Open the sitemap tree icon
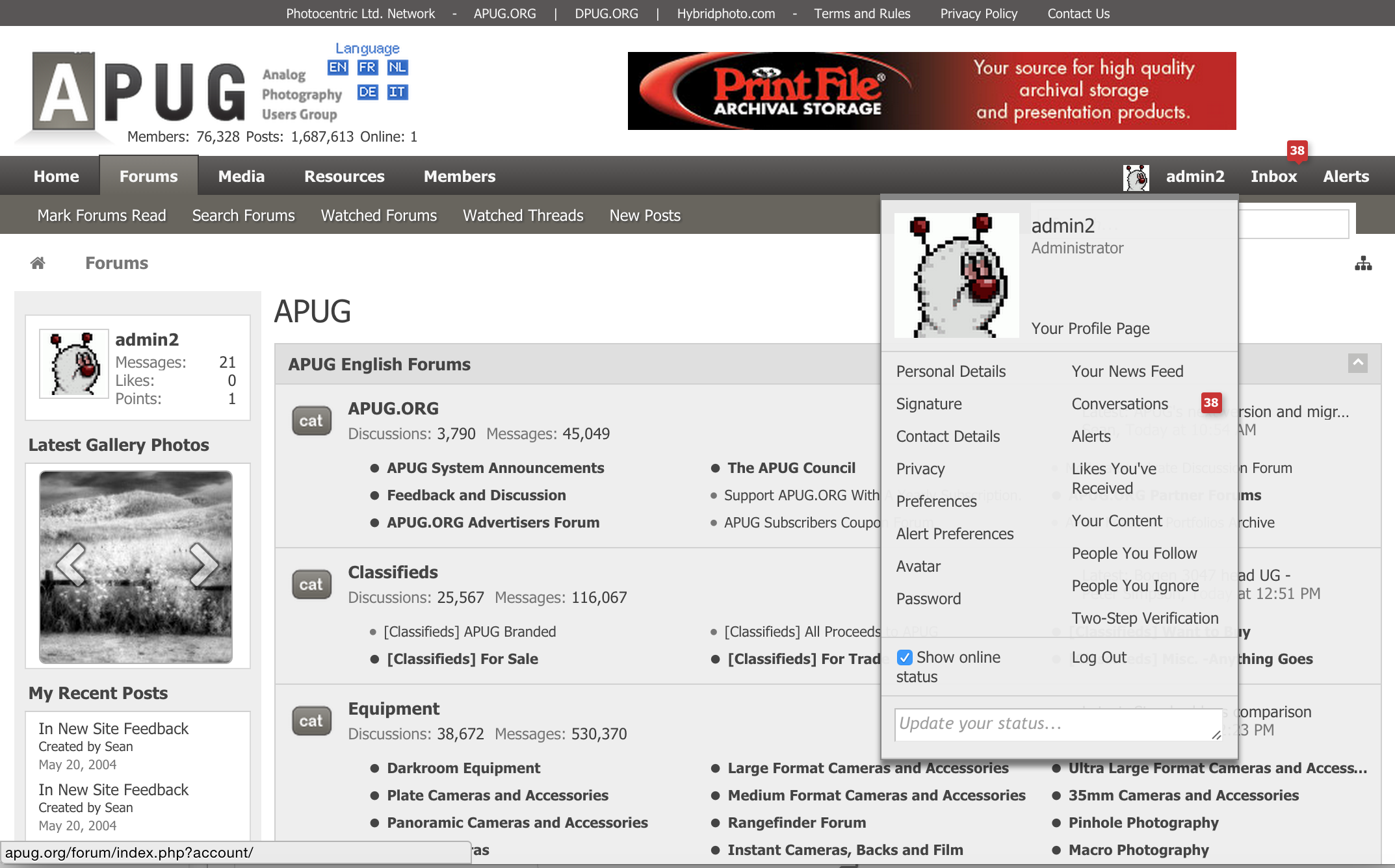 point(1363,264)
